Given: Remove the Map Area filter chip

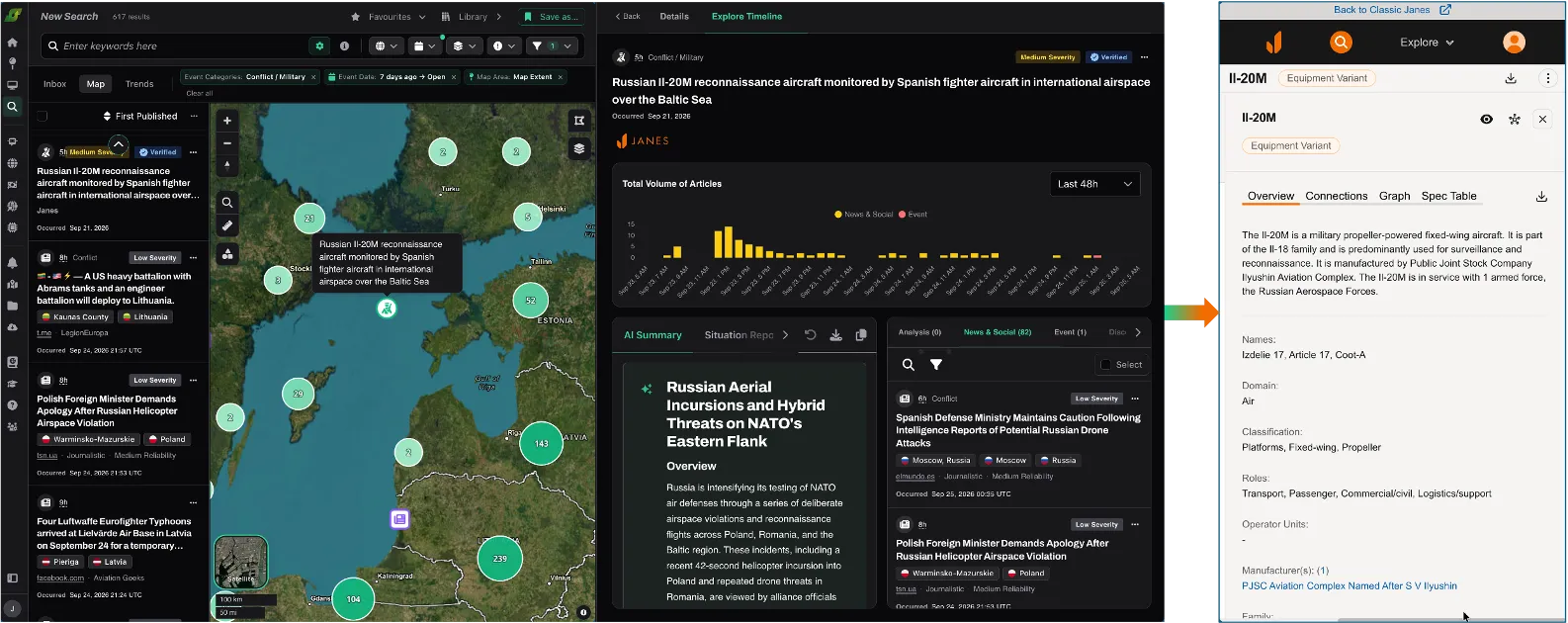Looking at the screenshot, I should tap(560, 77).
